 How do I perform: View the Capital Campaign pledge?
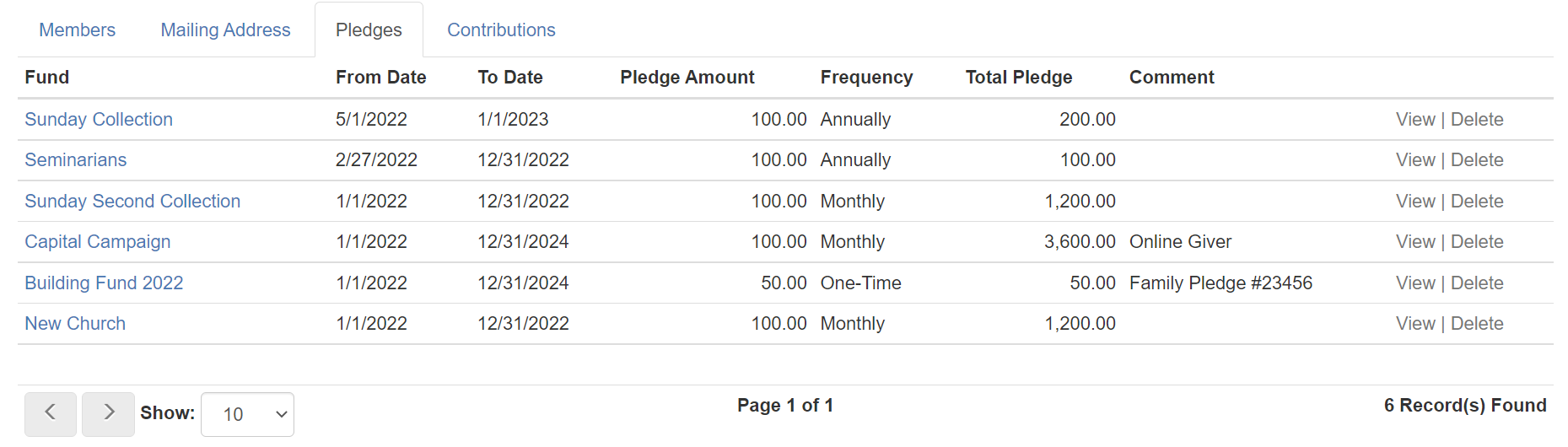(1415, 242)
